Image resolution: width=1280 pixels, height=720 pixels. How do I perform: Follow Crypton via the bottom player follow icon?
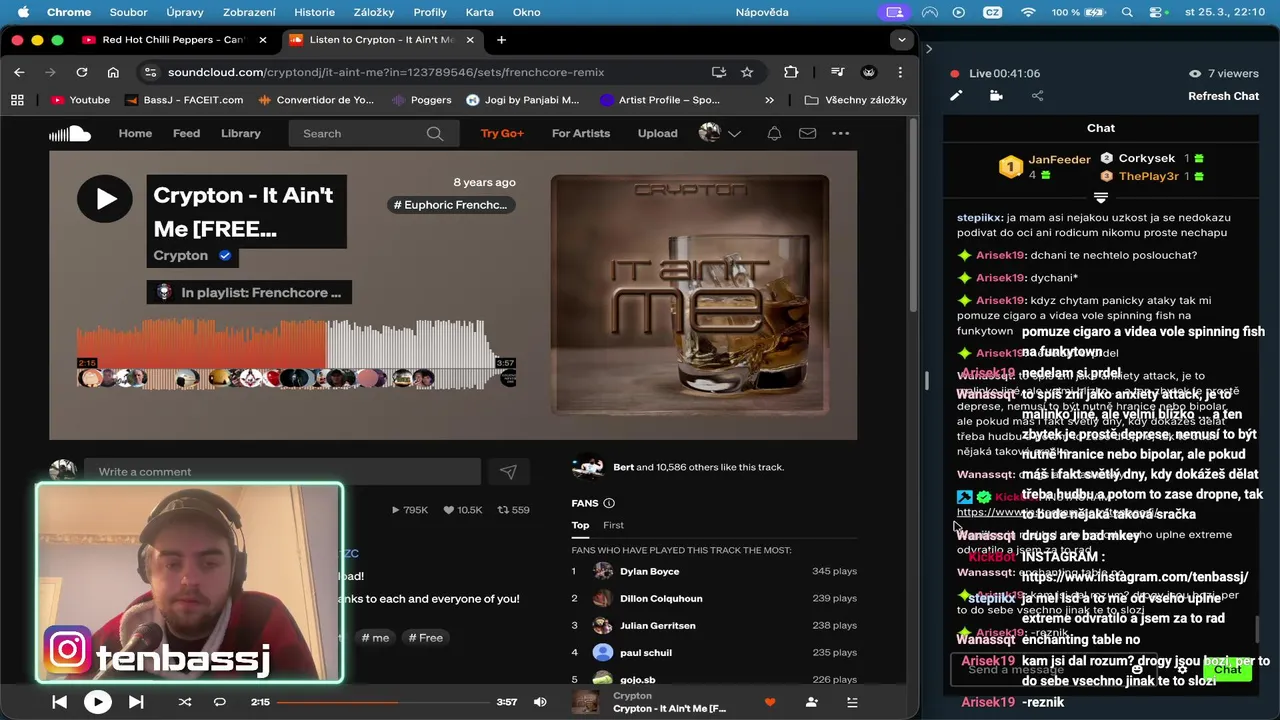(811, 702)
